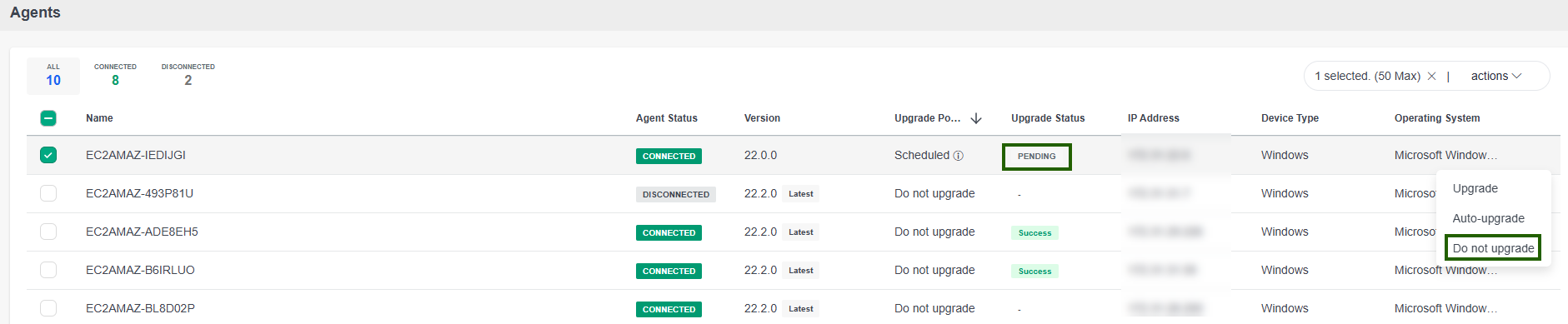Open agent EC2AMAZ-IEDIJGI
Screen dimensions: 1568x324
coord(136,155)
